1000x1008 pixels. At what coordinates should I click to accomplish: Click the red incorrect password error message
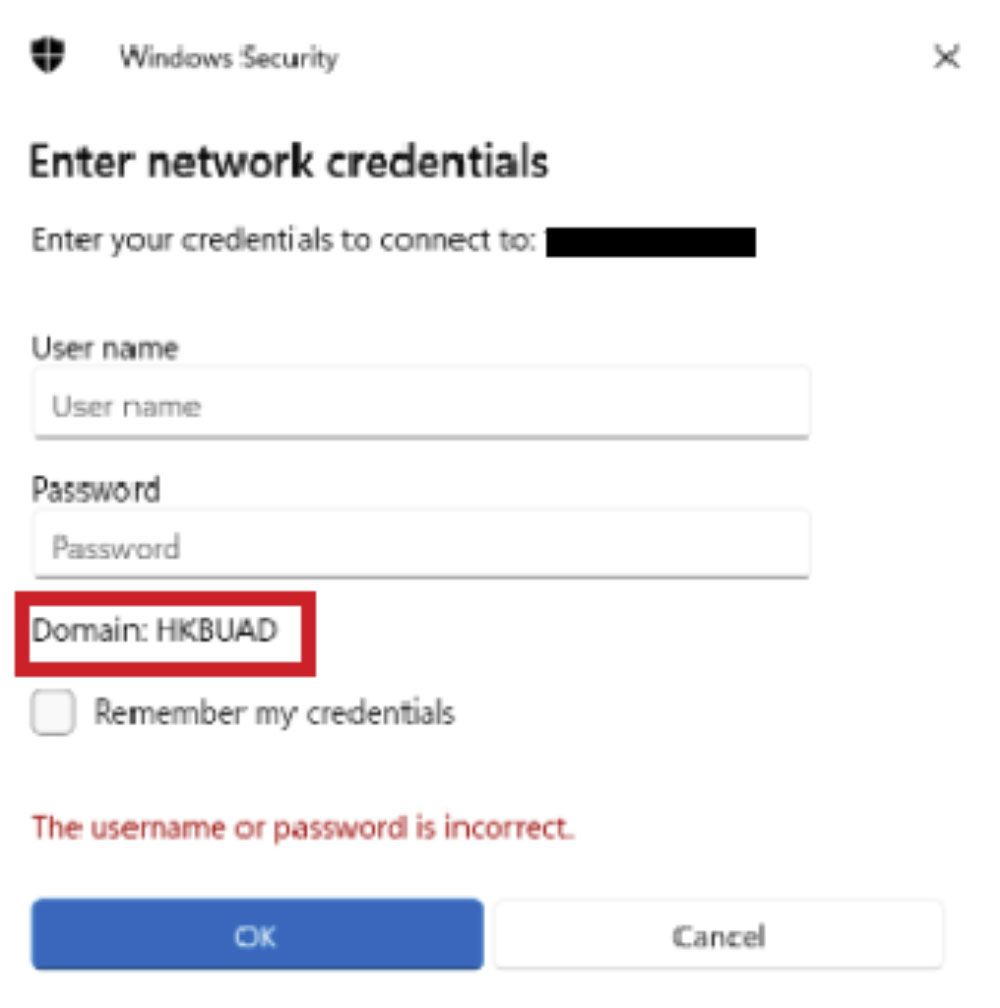click(x=303, y=828)
